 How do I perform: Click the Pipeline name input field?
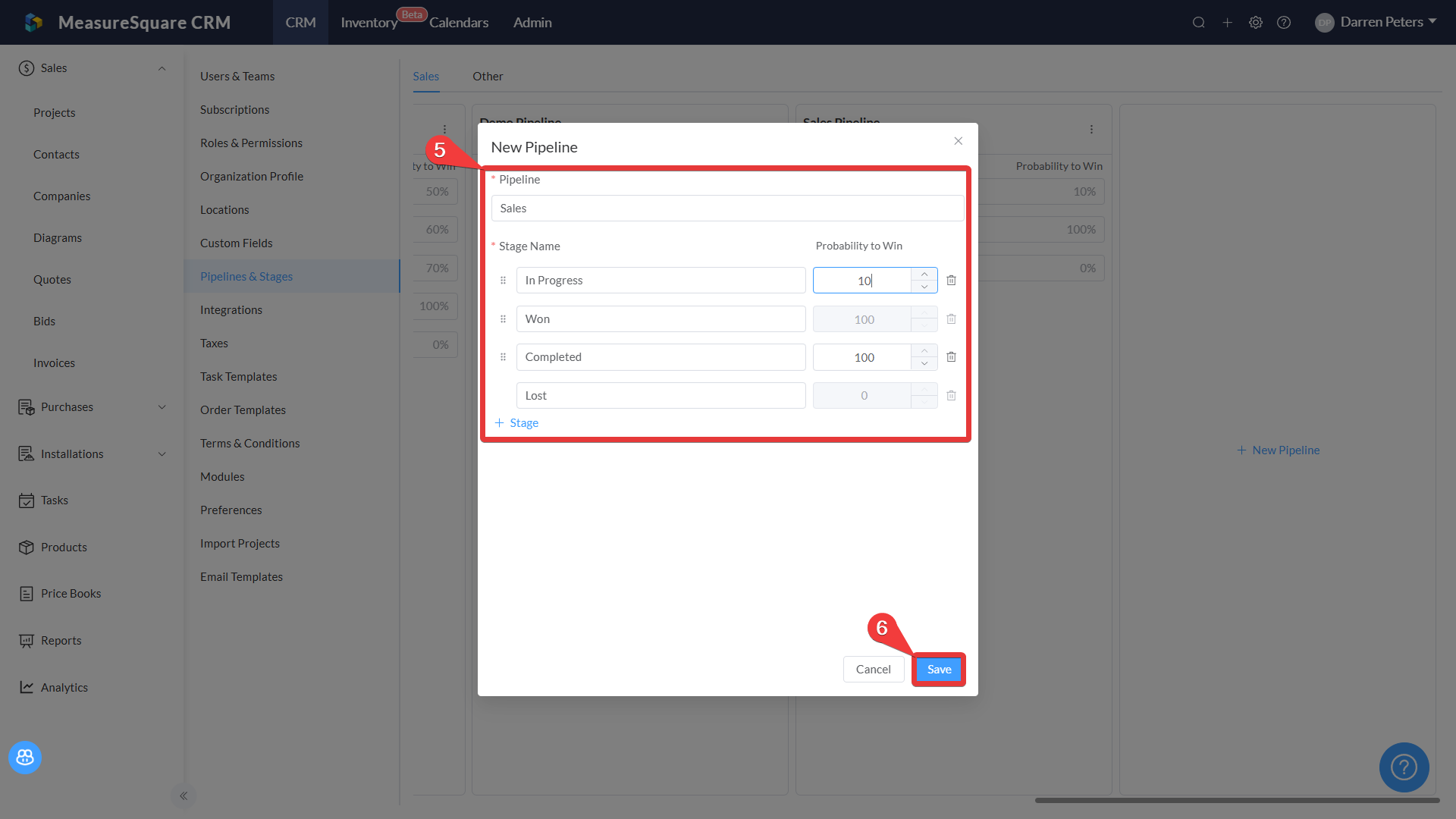pos(727,209)
